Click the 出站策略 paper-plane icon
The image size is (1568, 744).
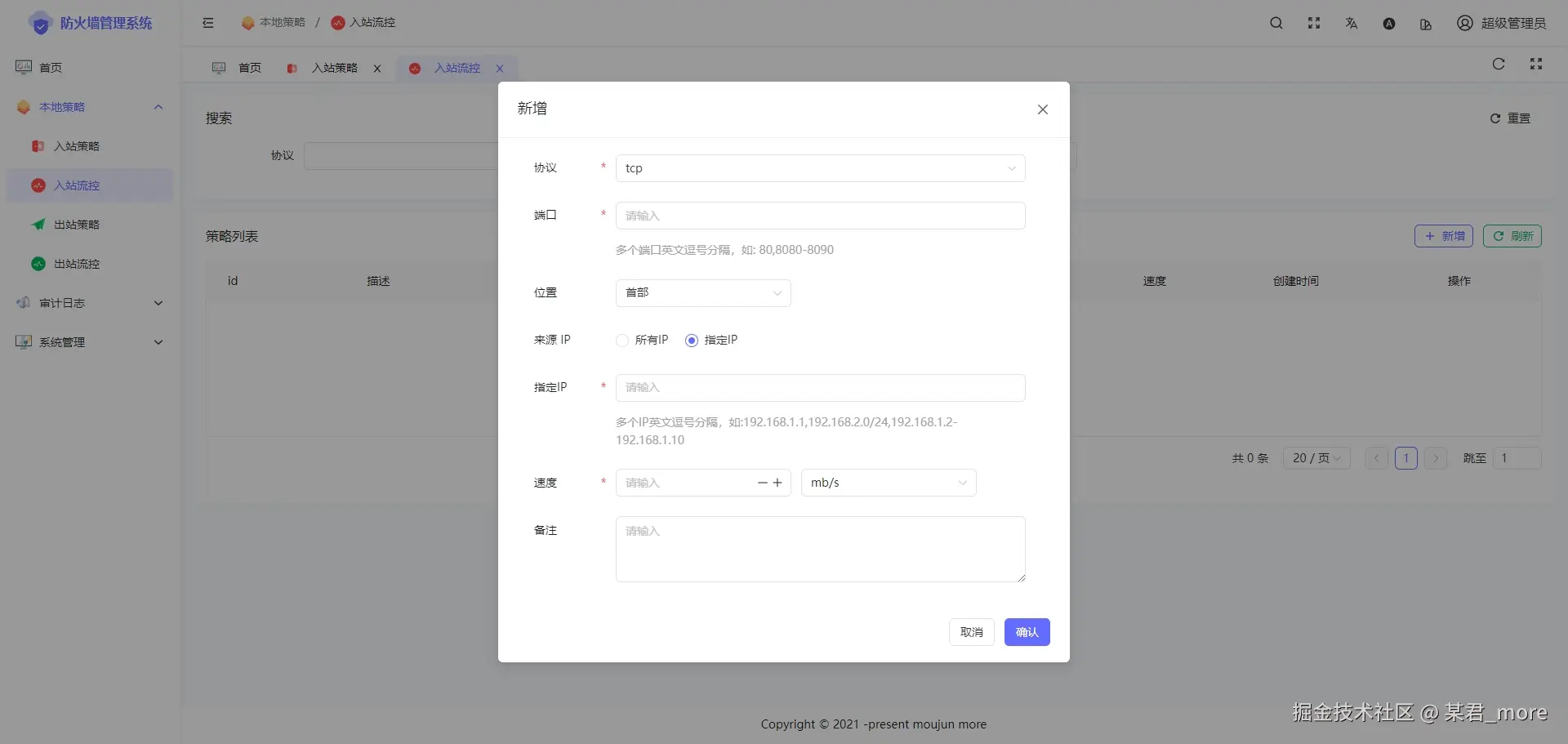tap(38, 225)
